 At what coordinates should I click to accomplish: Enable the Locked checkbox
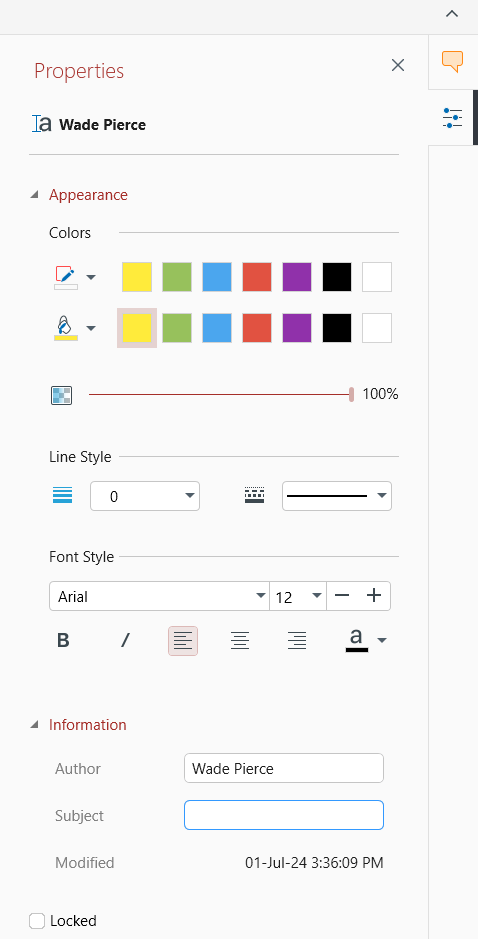(37, 921)
